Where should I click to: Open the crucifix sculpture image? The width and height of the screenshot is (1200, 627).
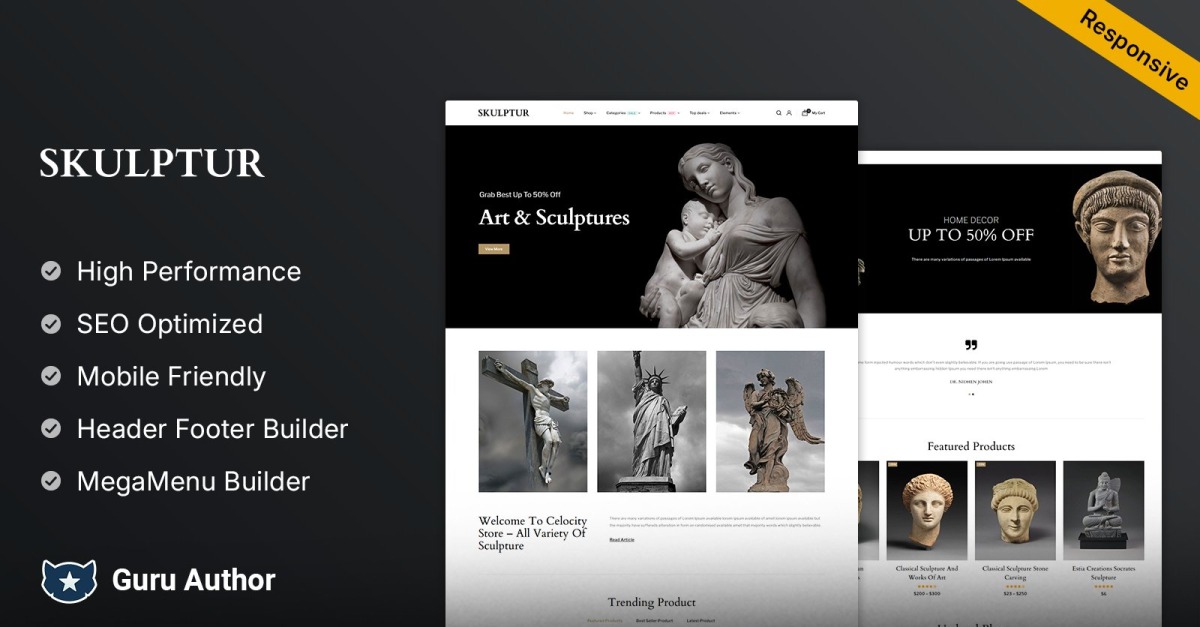pyautogui.click(x=533, y=421)
